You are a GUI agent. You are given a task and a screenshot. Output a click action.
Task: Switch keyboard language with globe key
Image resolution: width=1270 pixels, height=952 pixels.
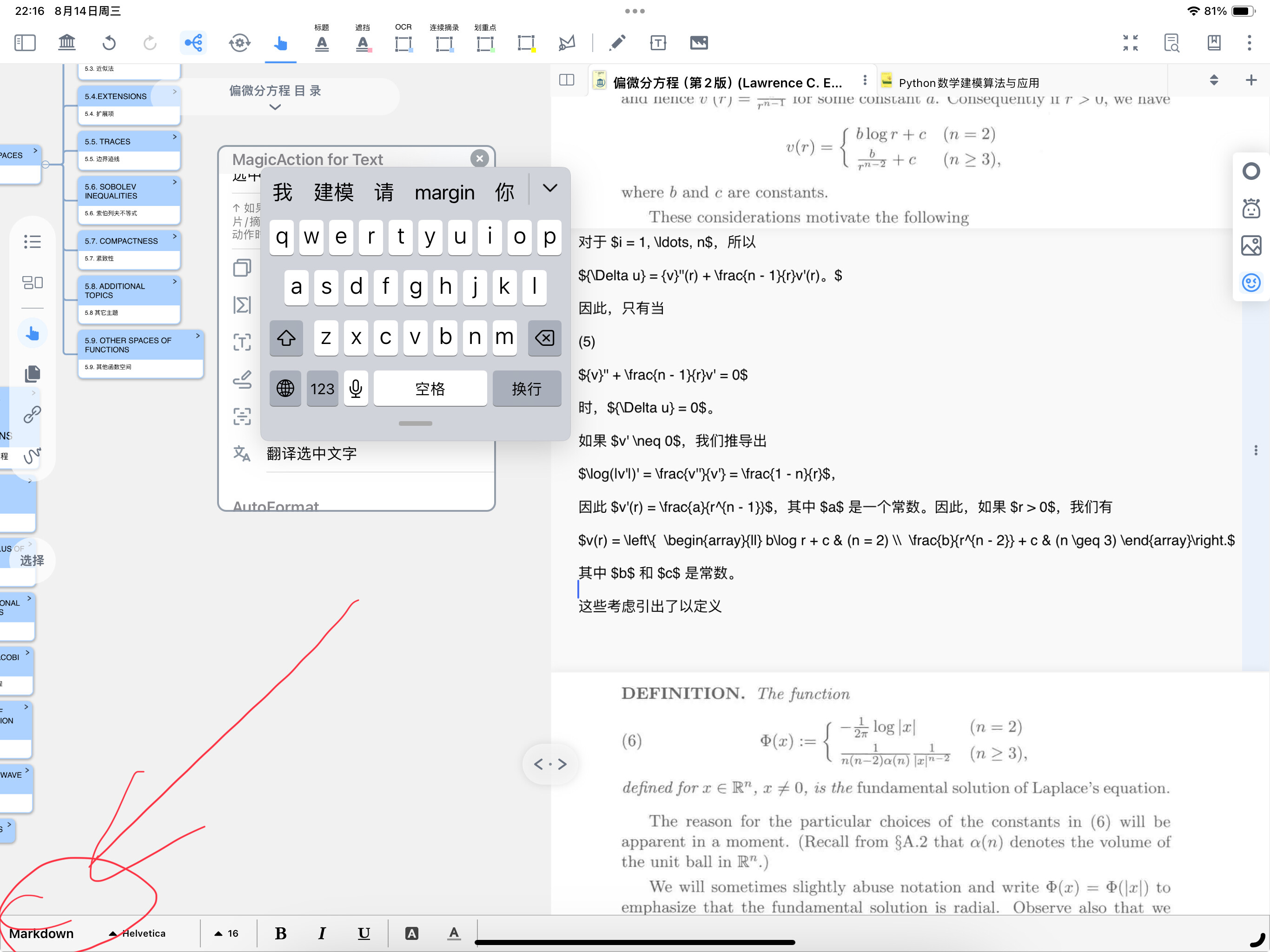tap(285, 389)
